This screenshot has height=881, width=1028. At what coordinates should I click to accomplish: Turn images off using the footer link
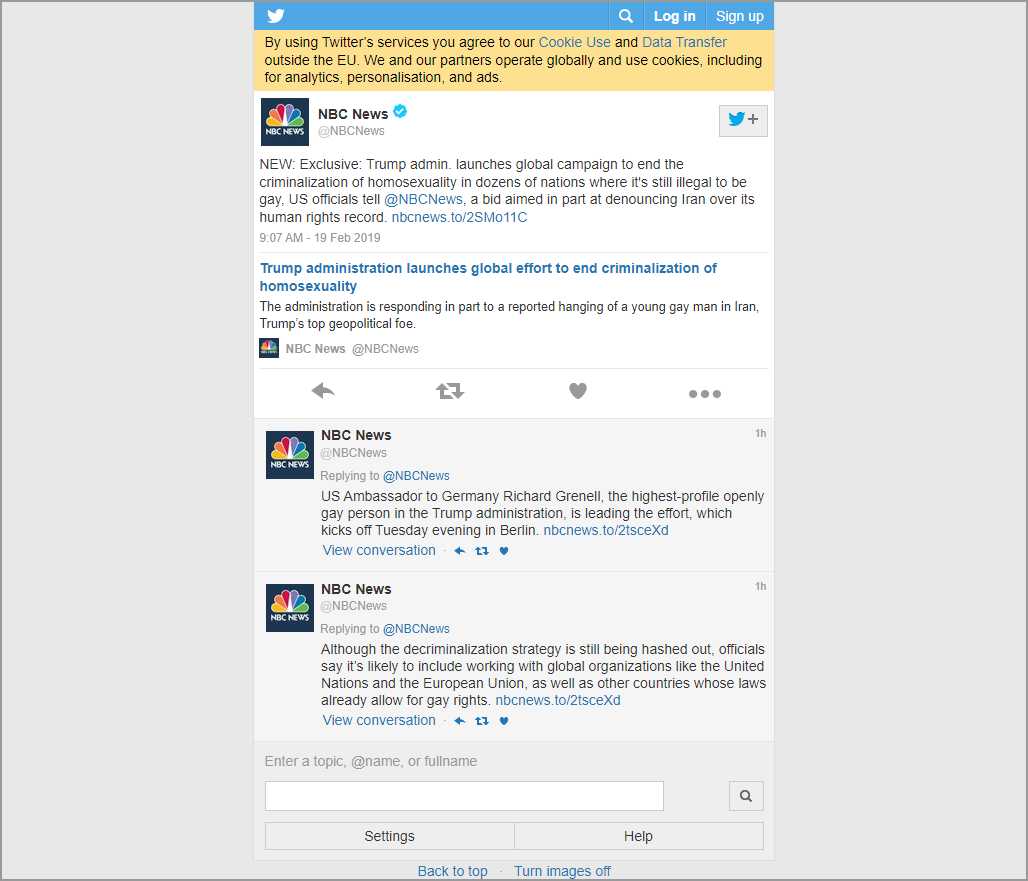pyautogui.click(x=562, y=871)
